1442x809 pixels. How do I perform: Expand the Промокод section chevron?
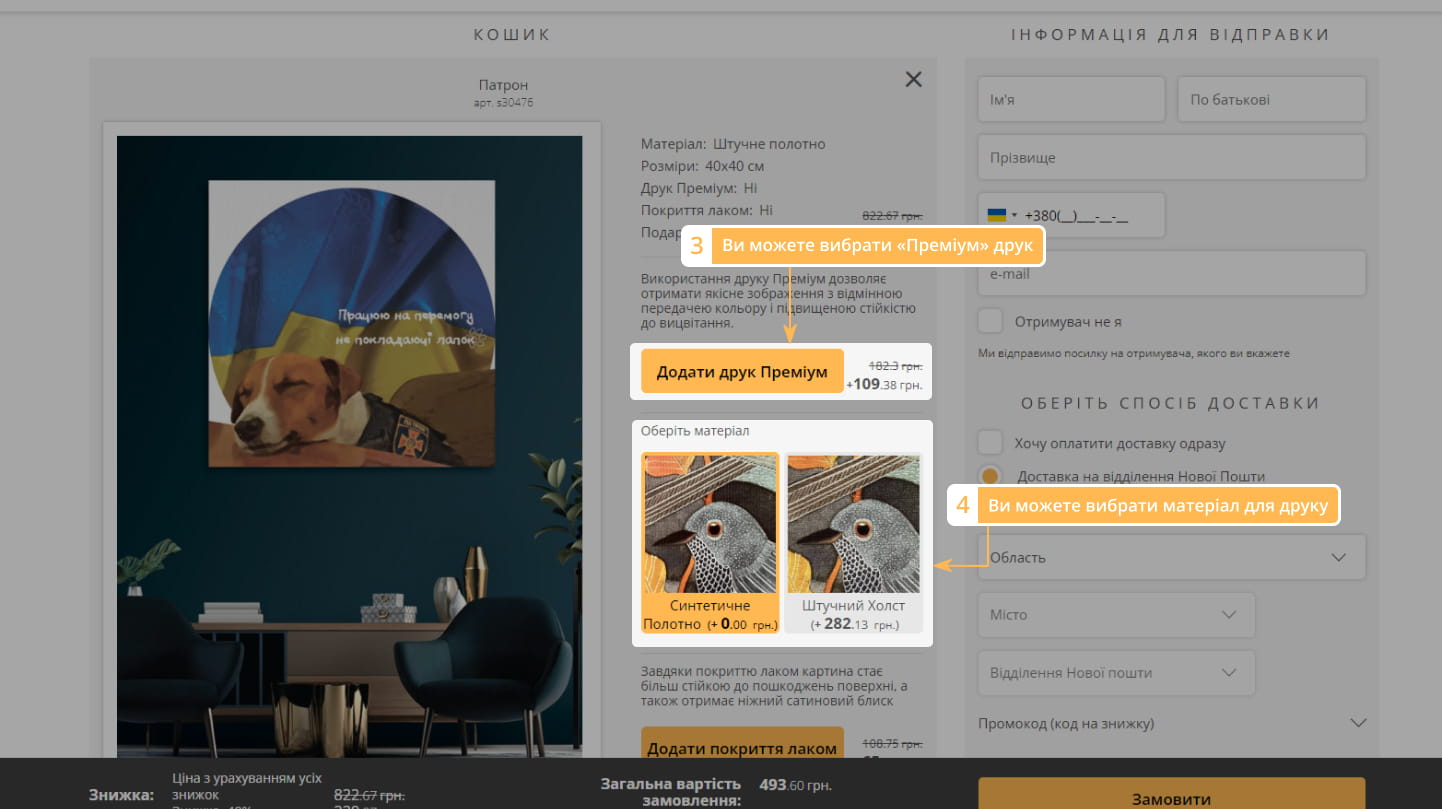click(x=1357, y=723)
